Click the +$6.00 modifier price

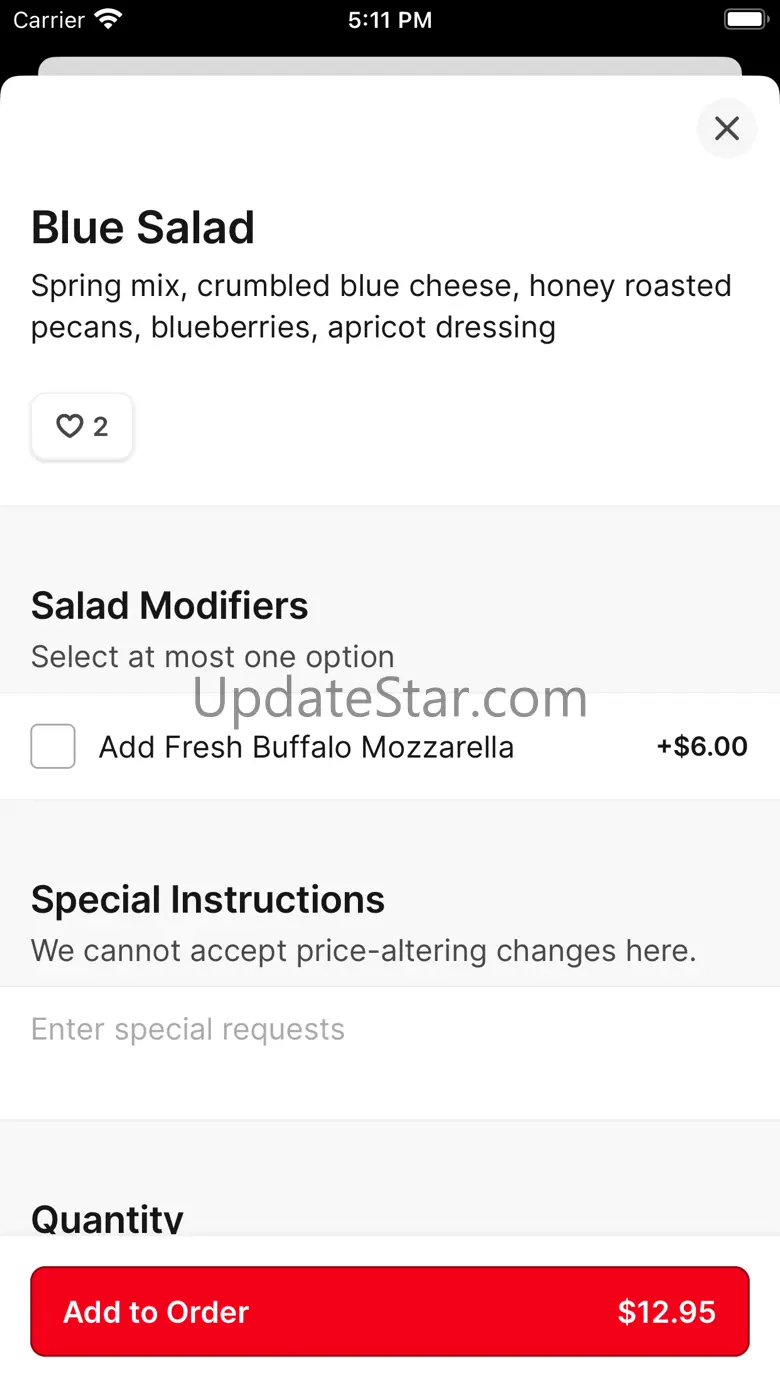[x=702, y=746]
